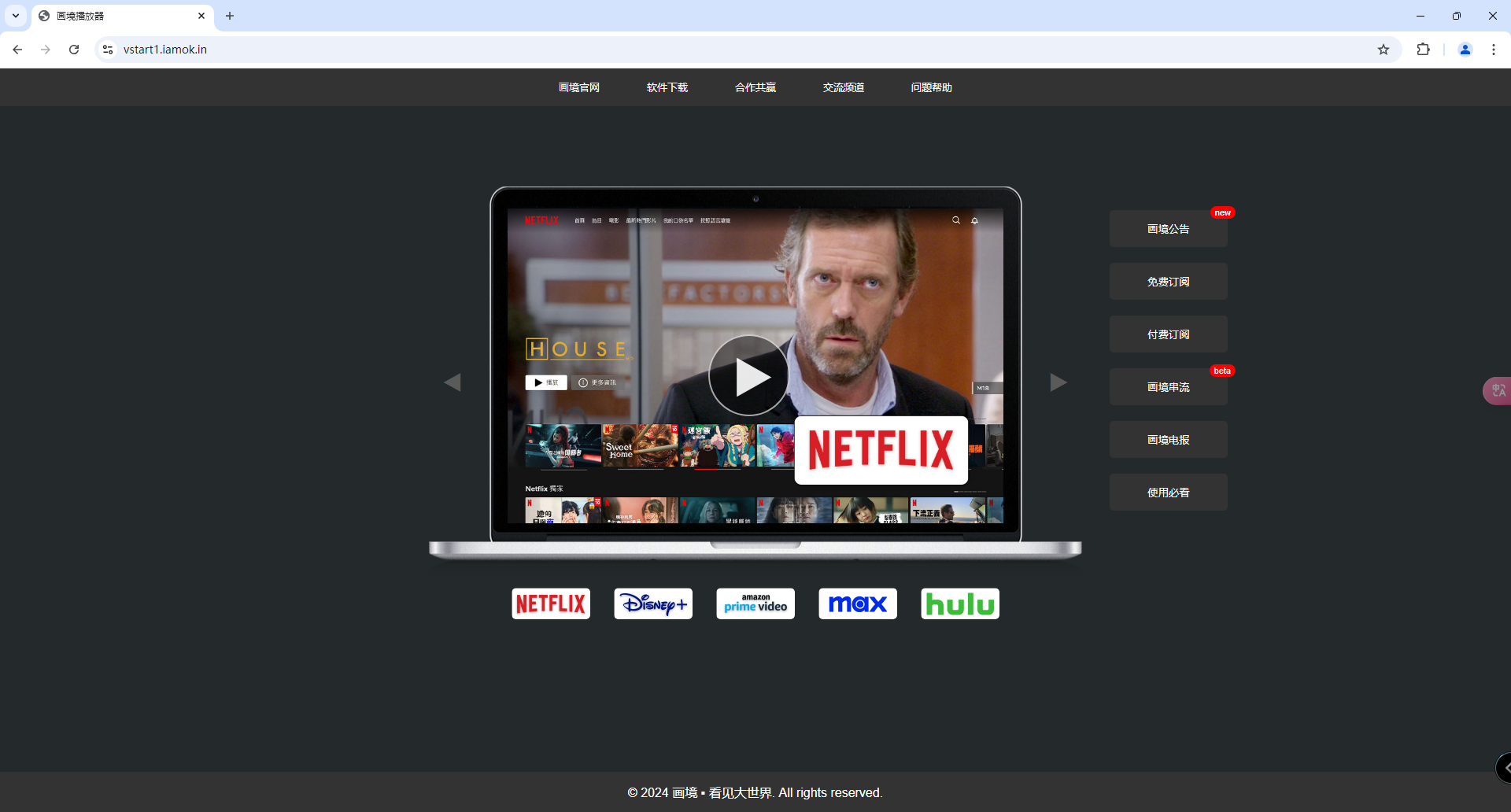Screen dimensions: 1511x812
Task: Open Chrome three-dot menu
Action: (1494, 50)
